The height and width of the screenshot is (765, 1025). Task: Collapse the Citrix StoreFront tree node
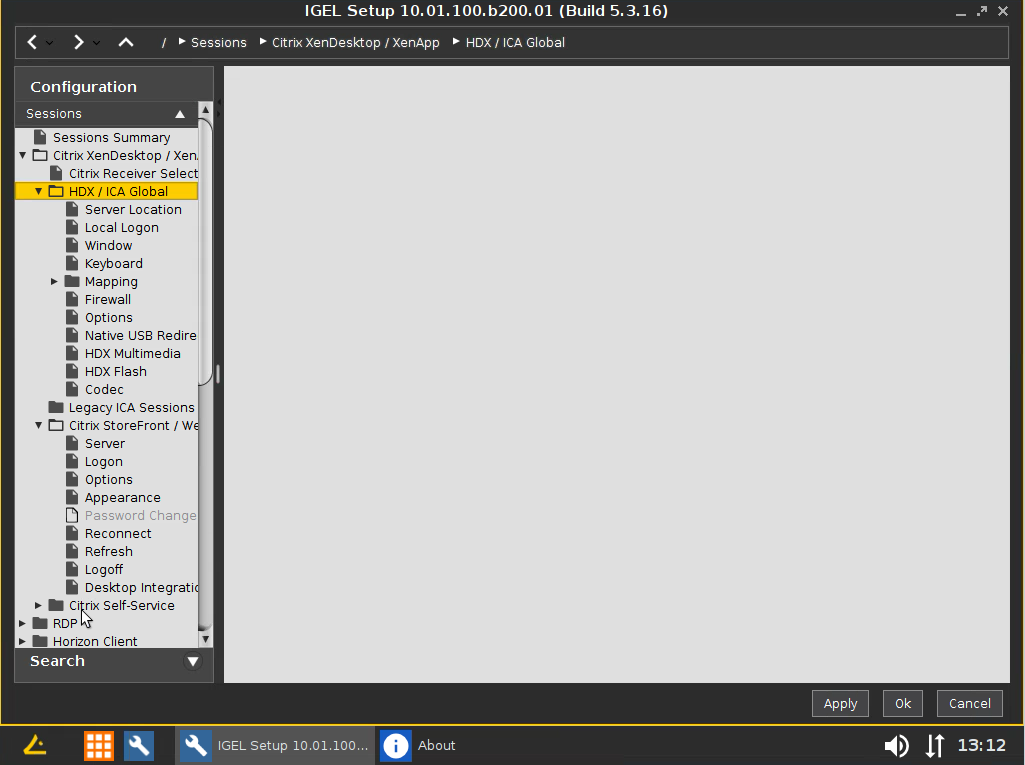click(37, 425)
